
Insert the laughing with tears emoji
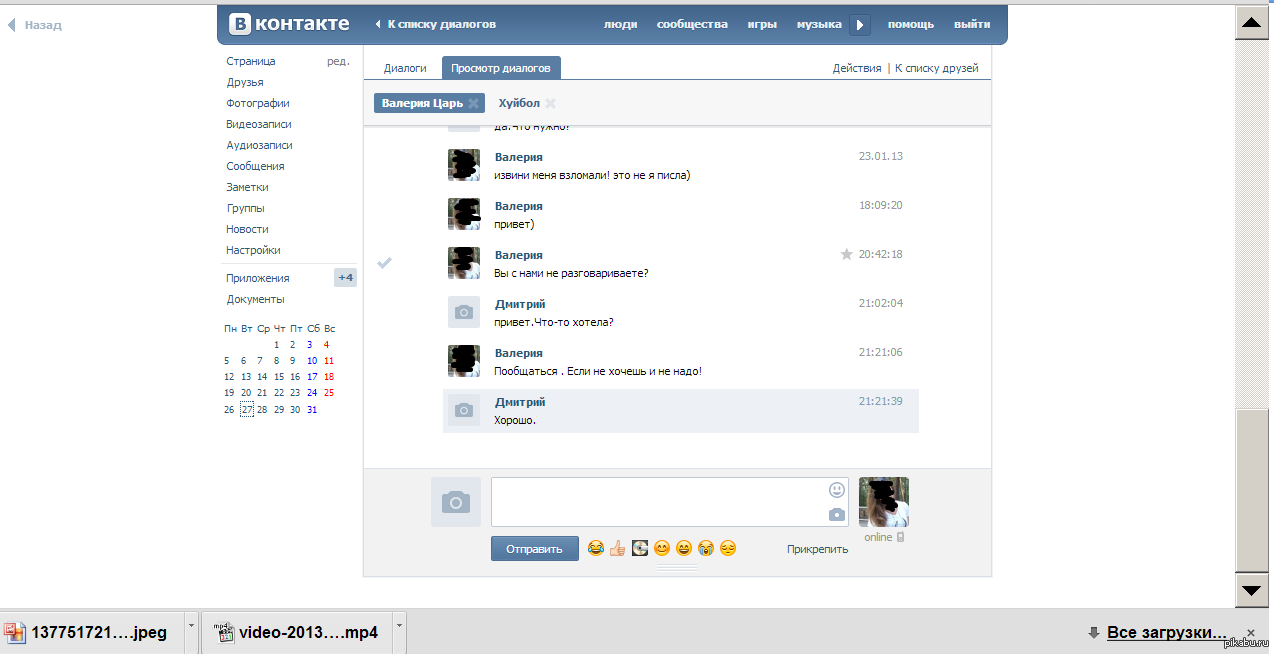tap(596, 548)
